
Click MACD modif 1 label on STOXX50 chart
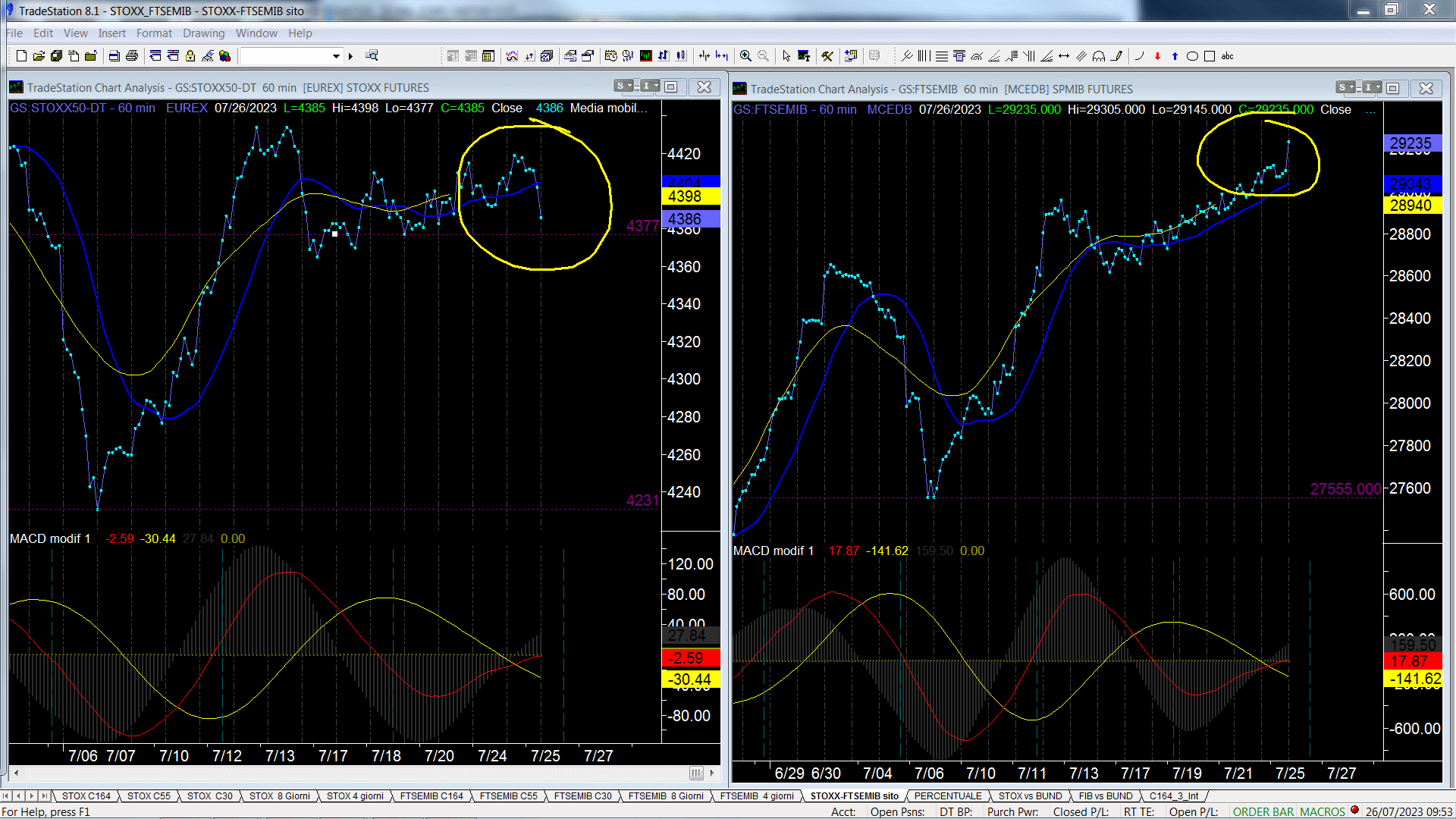coord(50,539)
